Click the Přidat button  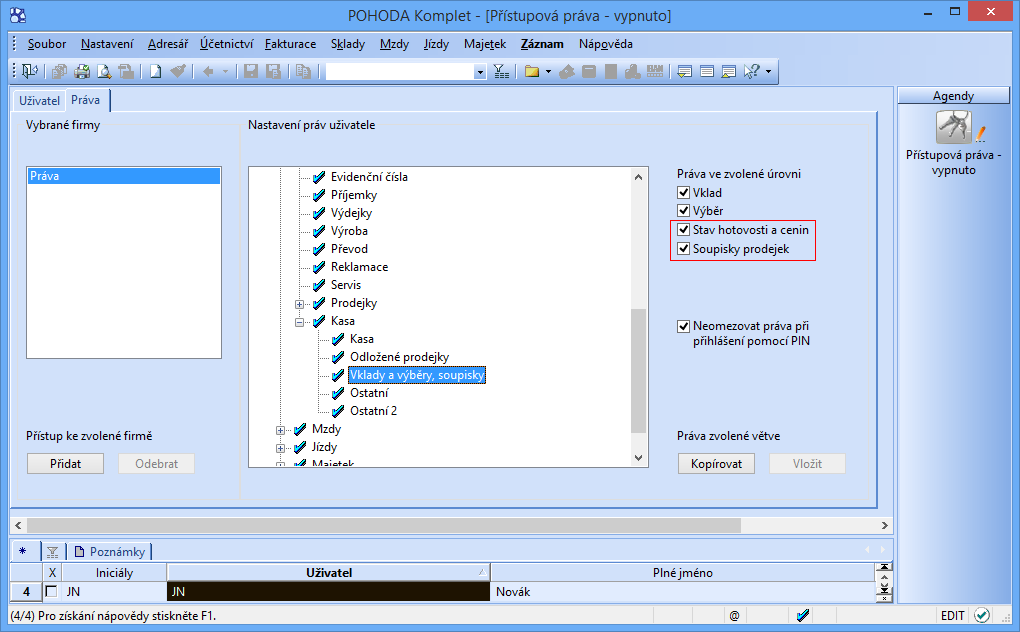click(66, 464)
